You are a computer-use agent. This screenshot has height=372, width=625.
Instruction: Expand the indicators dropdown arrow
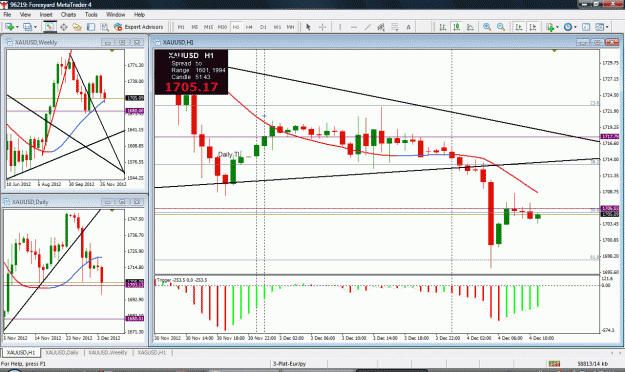pos(557,27)
